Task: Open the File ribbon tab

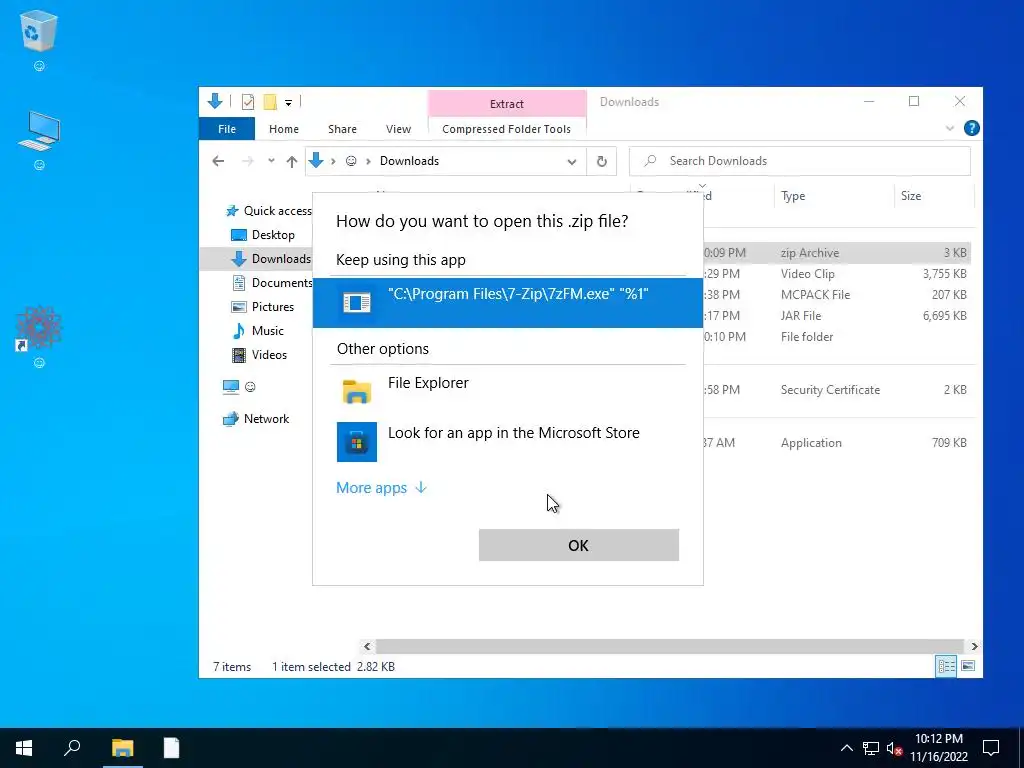Action: (227, 129)
